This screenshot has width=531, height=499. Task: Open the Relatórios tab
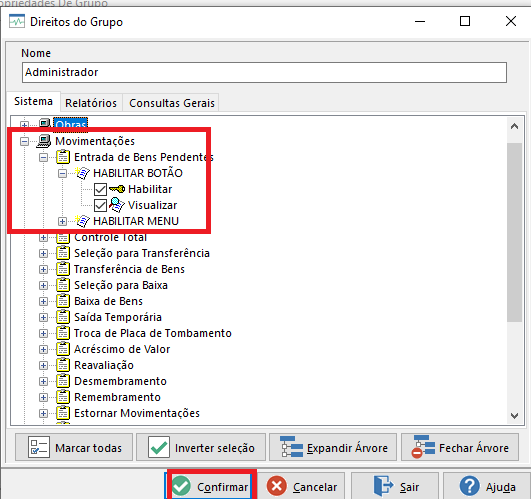91,103
